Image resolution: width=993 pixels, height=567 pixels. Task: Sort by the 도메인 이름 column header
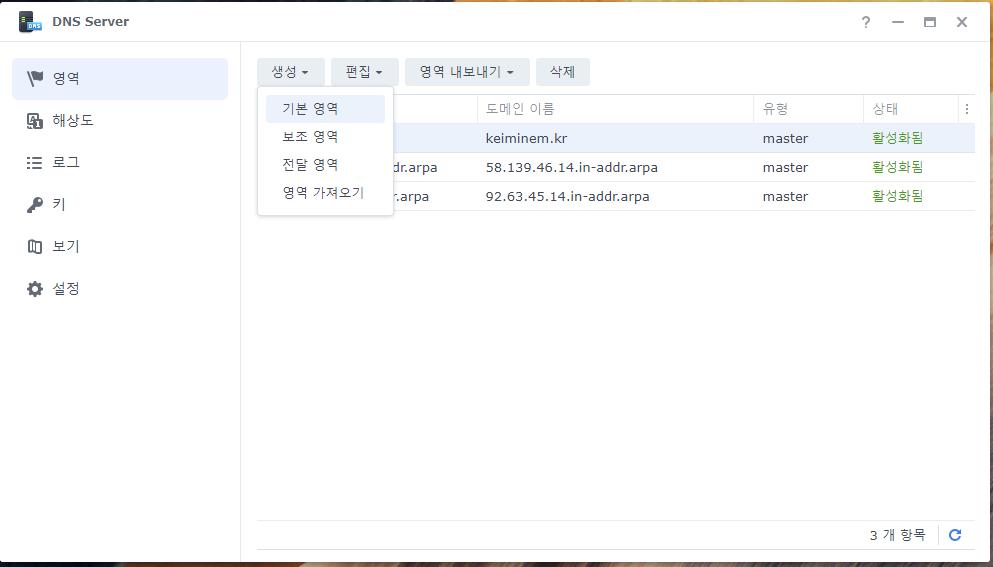click(x=520, y=109)
